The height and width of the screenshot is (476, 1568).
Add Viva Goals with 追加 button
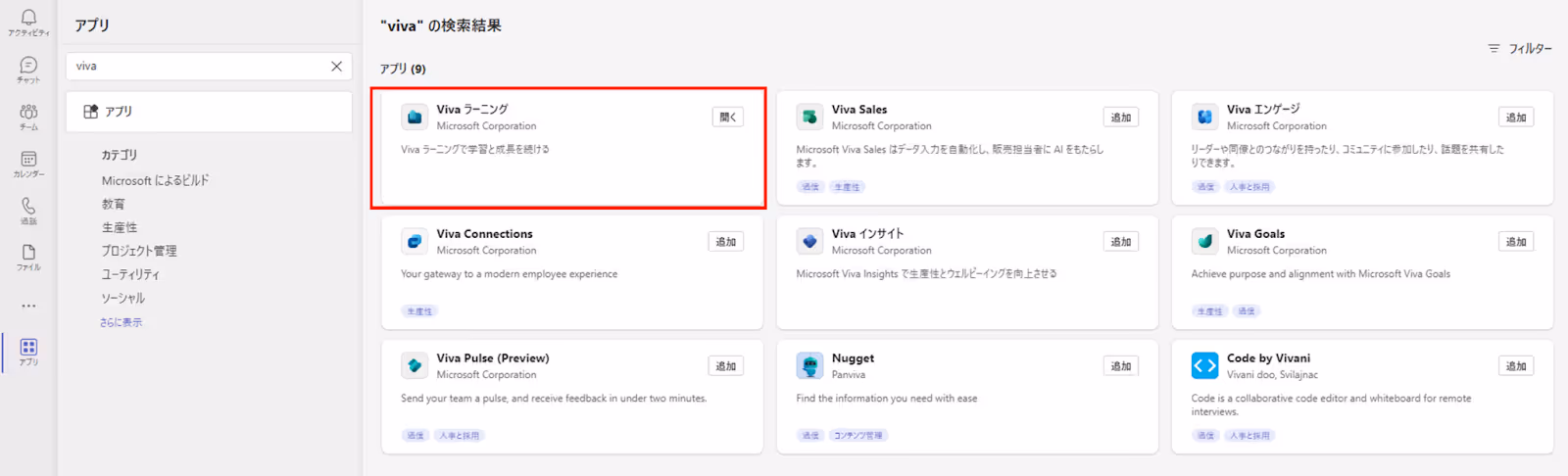(1516, 242)
